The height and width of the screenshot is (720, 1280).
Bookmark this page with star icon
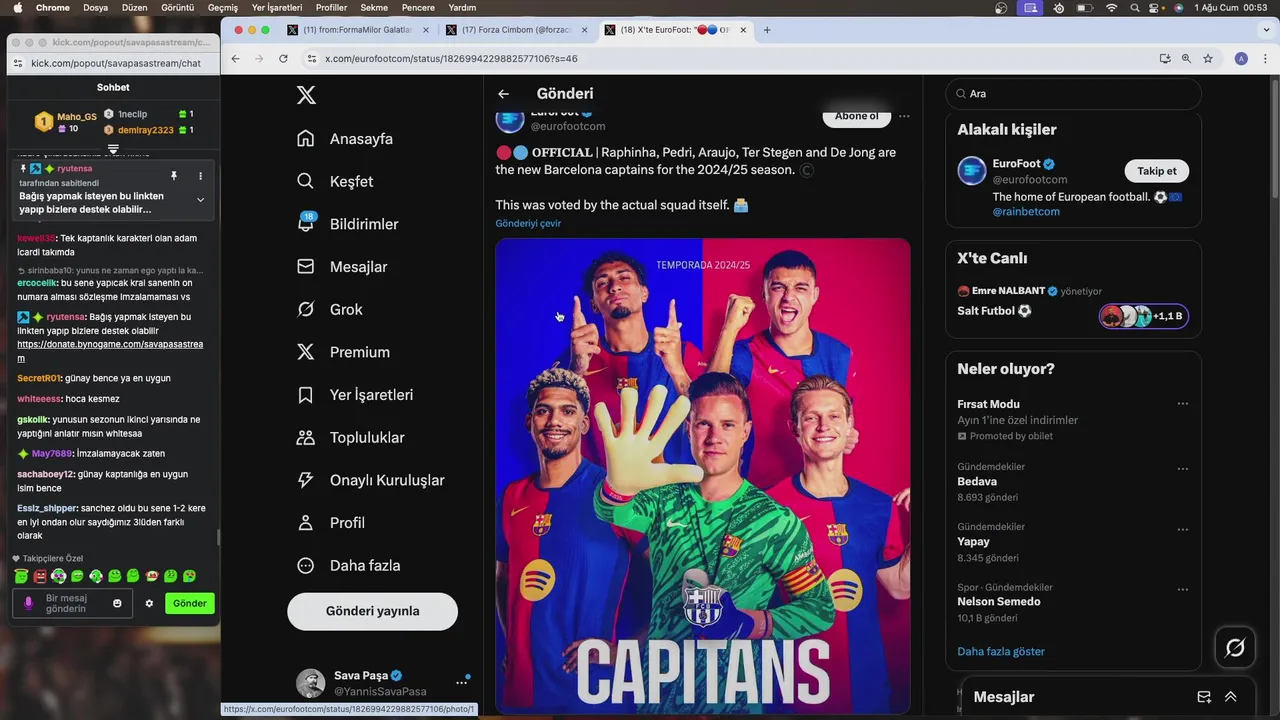(x=1208, y=59)
